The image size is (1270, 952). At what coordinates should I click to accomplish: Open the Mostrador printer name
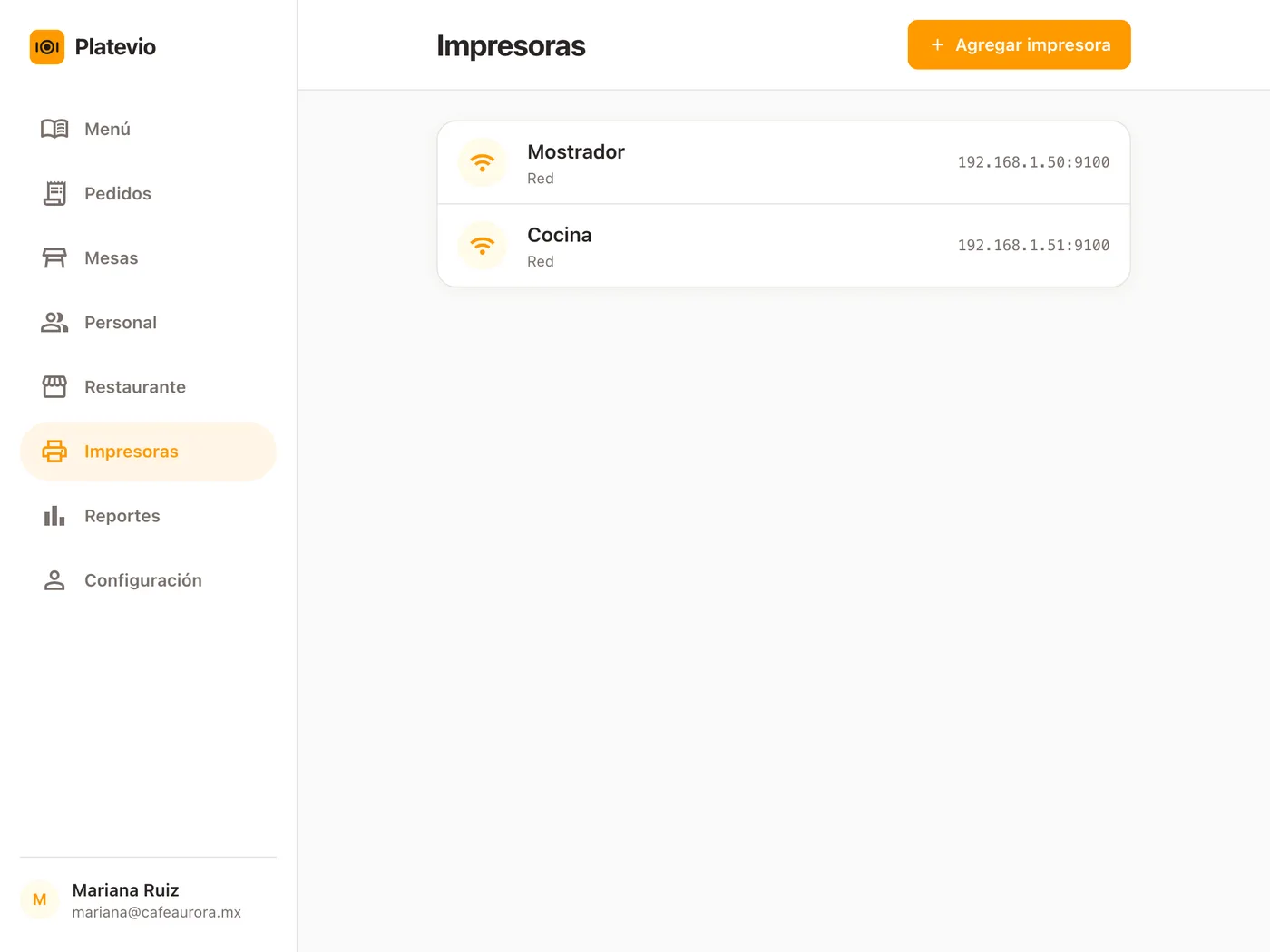click(576, 151)
